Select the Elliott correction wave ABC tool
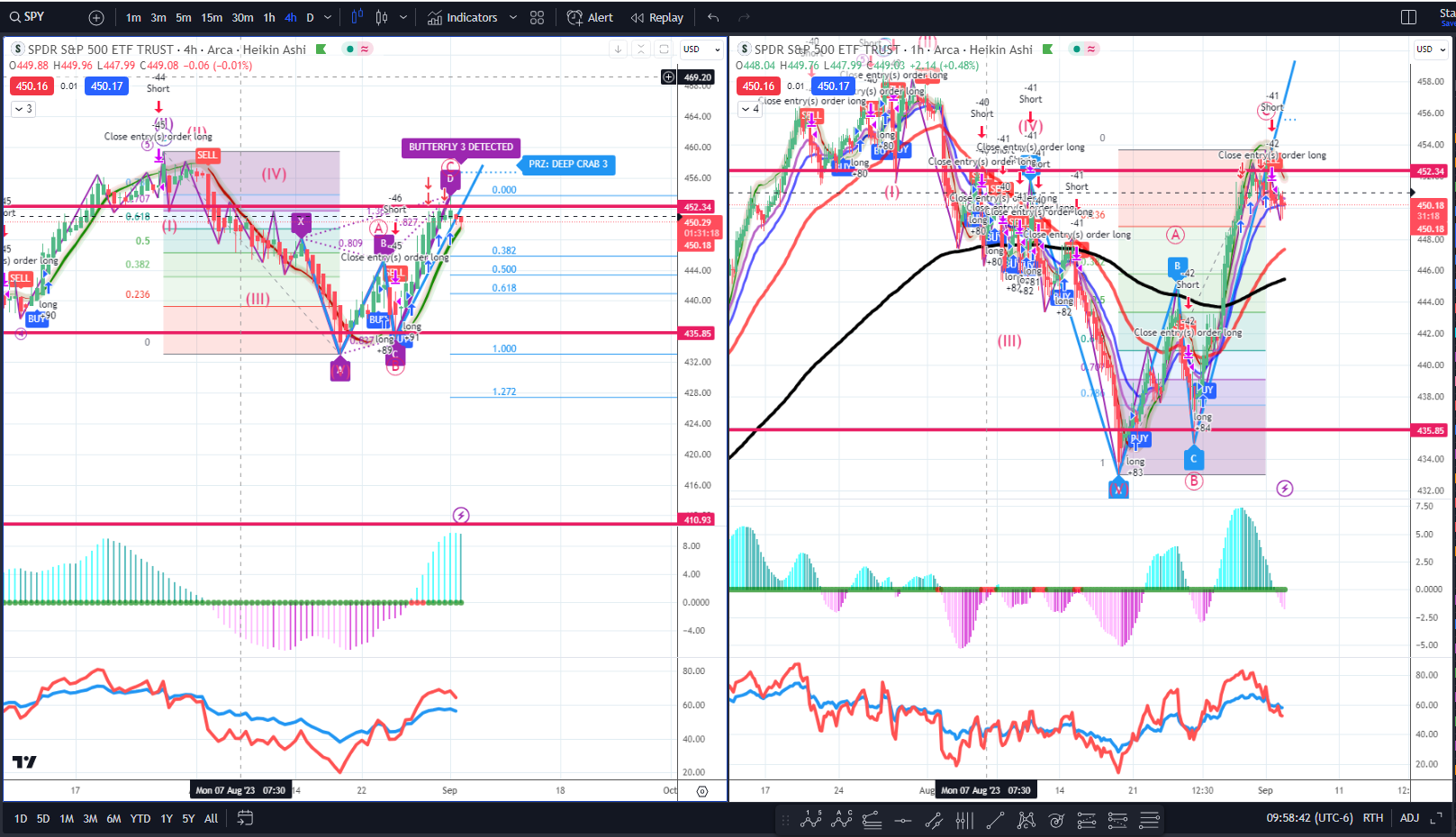 click(x=842, y=820)
